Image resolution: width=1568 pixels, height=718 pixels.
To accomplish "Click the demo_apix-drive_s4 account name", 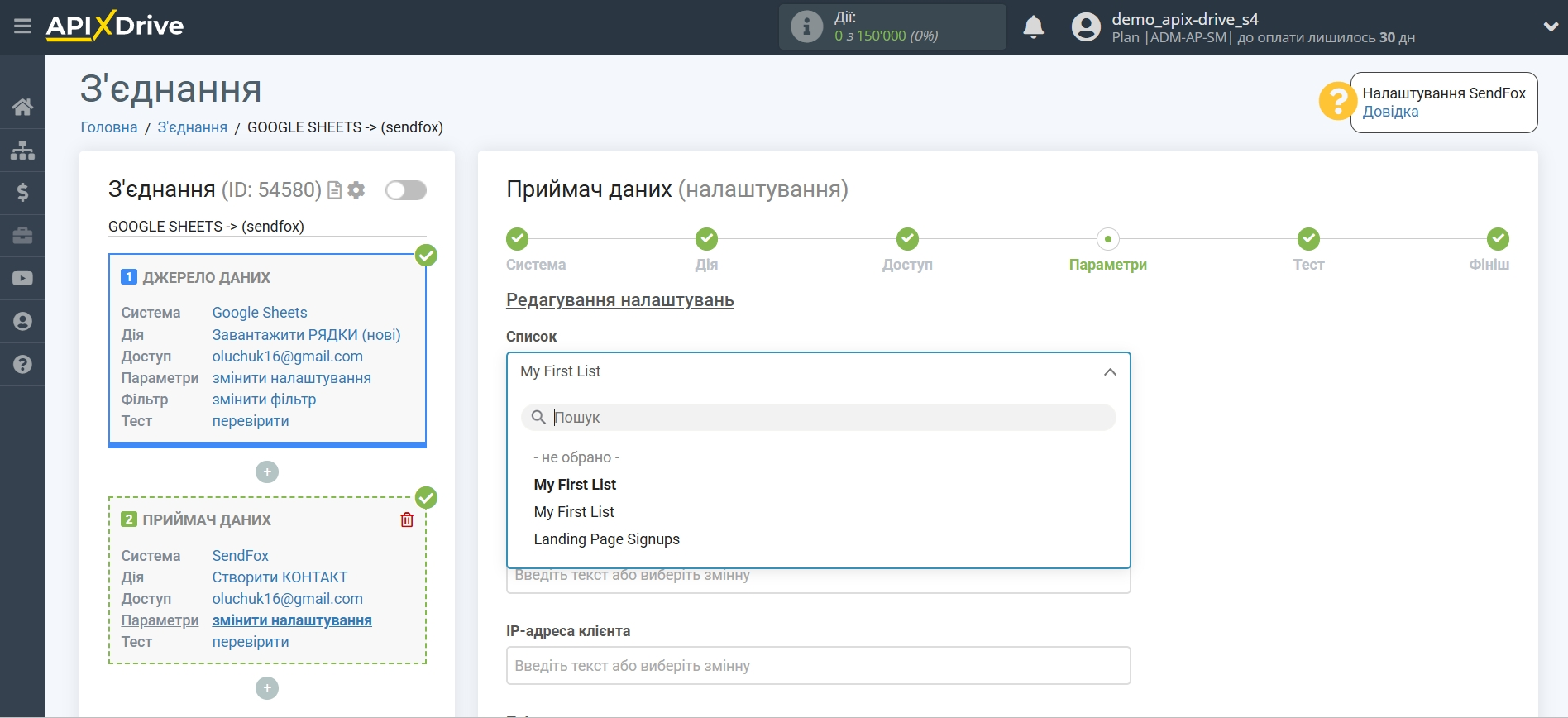I will pyautogui.click(x=1184, y=18).
